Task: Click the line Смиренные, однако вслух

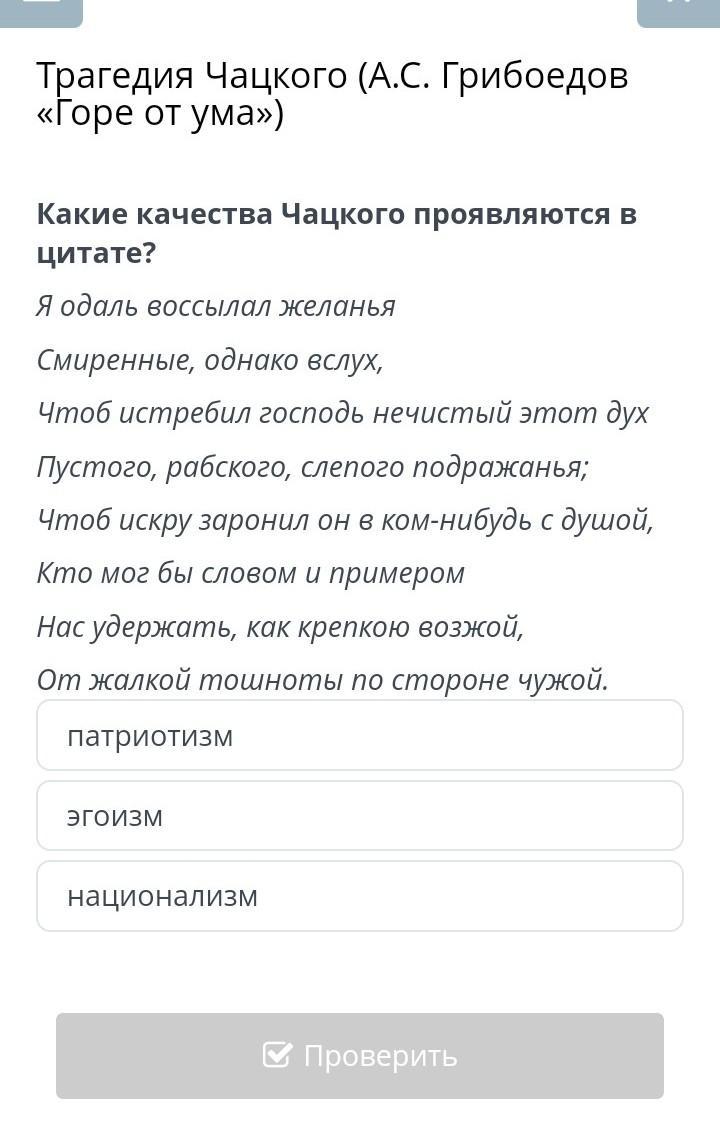Action: (x=210, y=360)
